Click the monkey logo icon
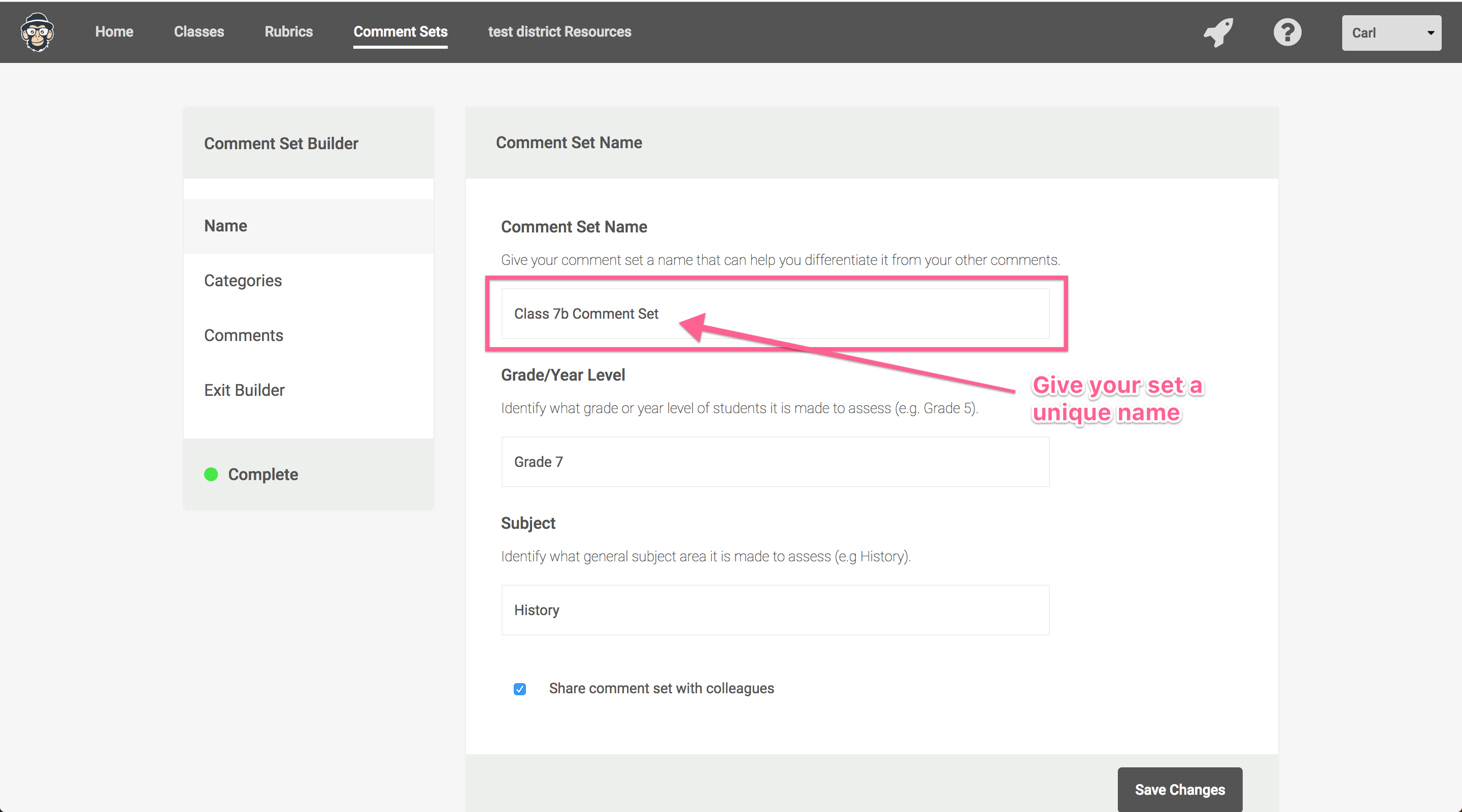 coord(38,32)
